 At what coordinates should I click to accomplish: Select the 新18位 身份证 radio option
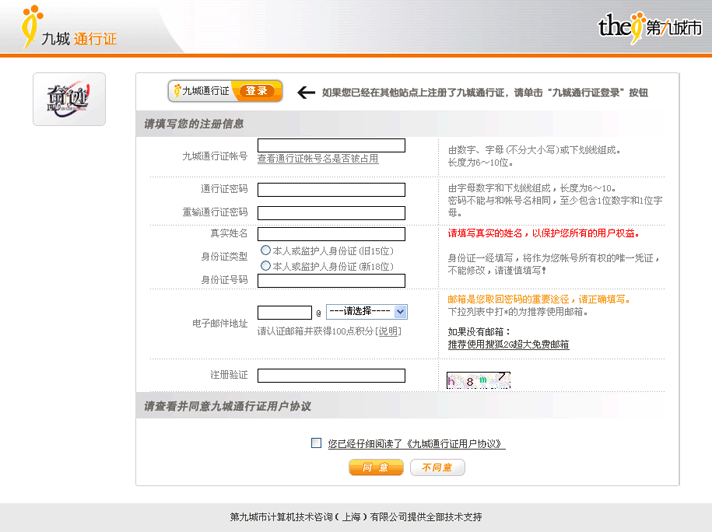(266, 266)
